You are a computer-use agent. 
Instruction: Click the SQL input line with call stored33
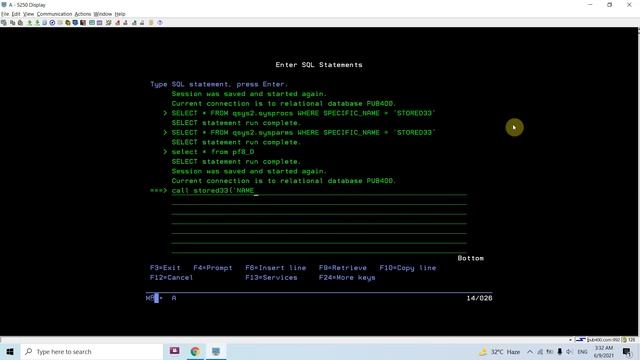coord(319,191)
